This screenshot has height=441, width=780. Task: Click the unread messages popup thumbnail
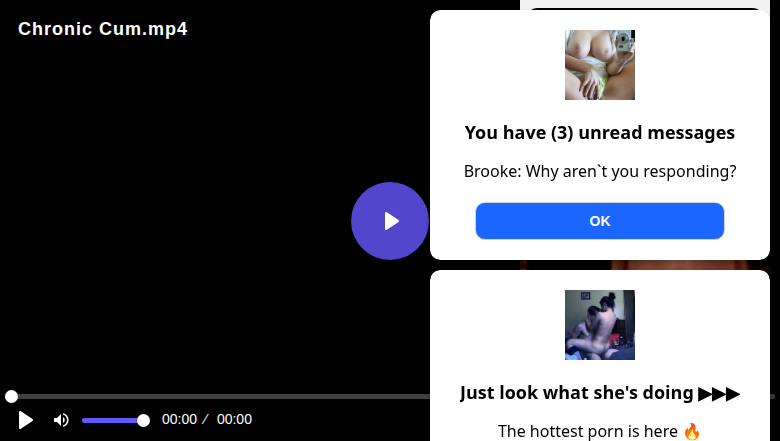pyautogui.click(x=599, y=65)
